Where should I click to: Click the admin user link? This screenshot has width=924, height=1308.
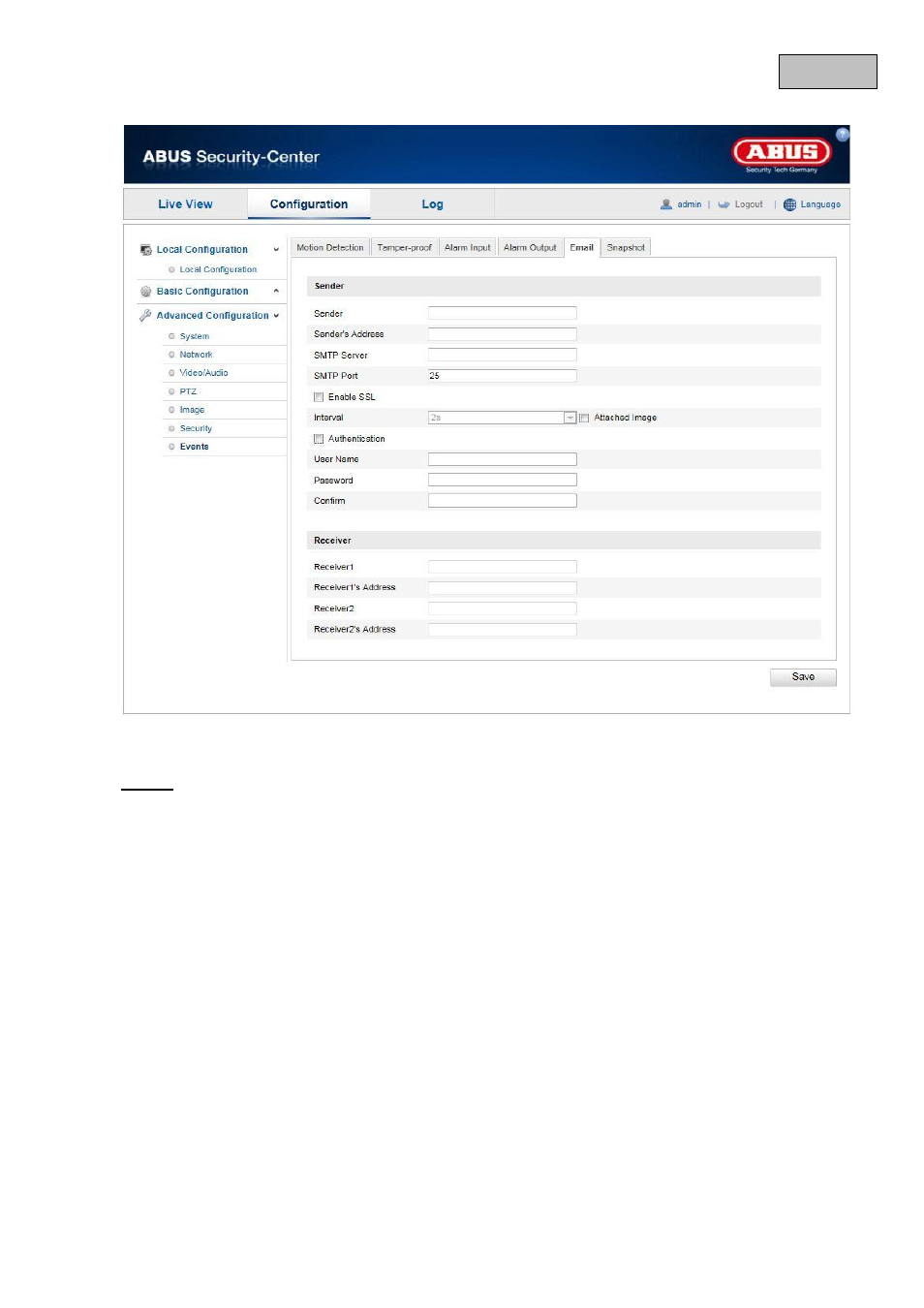pyautogui.click(x=690, y=204)
